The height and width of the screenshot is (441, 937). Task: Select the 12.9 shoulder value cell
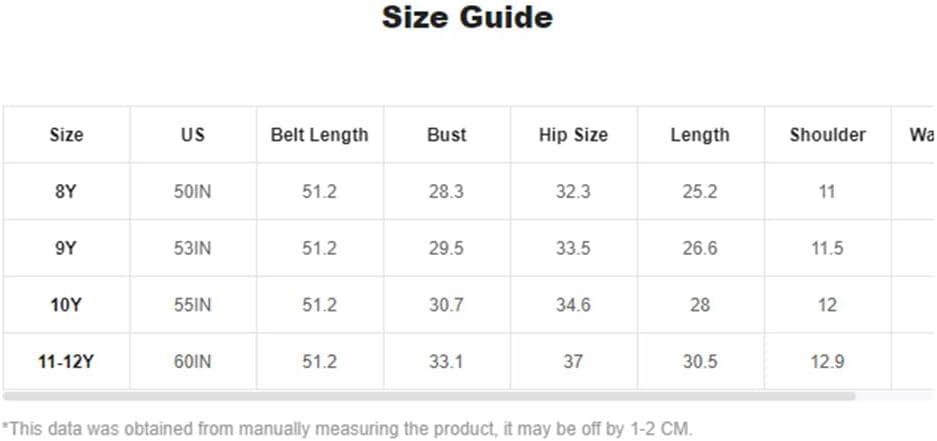(828, 362)
